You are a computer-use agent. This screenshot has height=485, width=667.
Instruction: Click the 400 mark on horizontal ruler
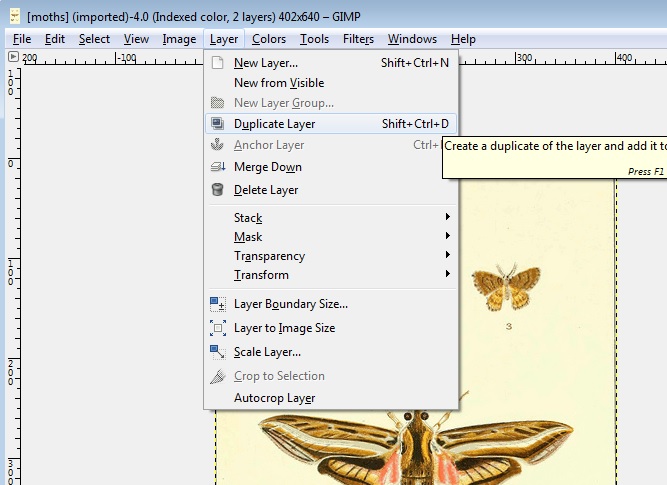click(x=624, y=57)
